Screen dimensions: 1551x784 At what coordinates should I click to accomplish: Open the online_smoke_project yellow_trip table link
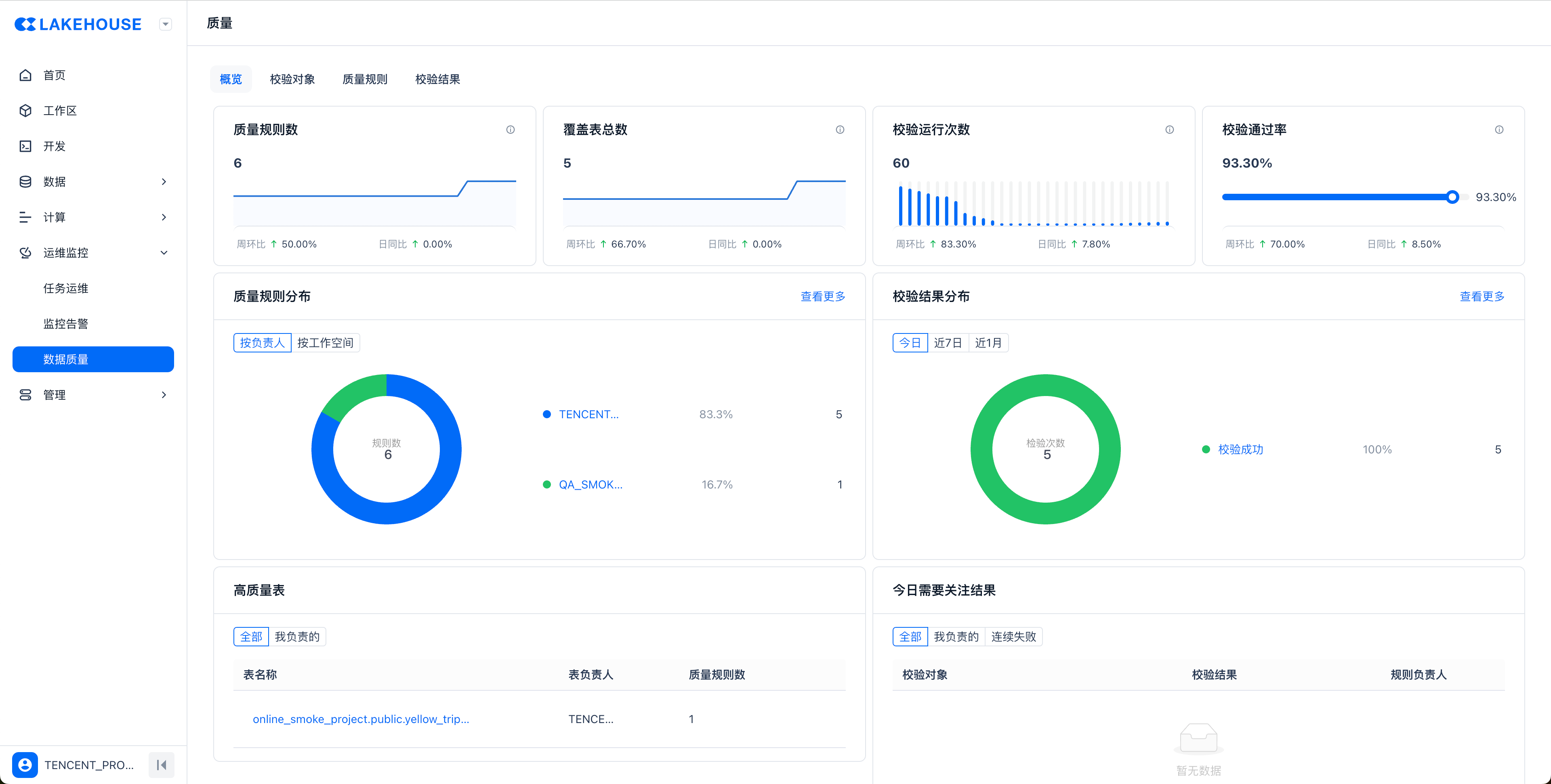(x=361, y=719)
